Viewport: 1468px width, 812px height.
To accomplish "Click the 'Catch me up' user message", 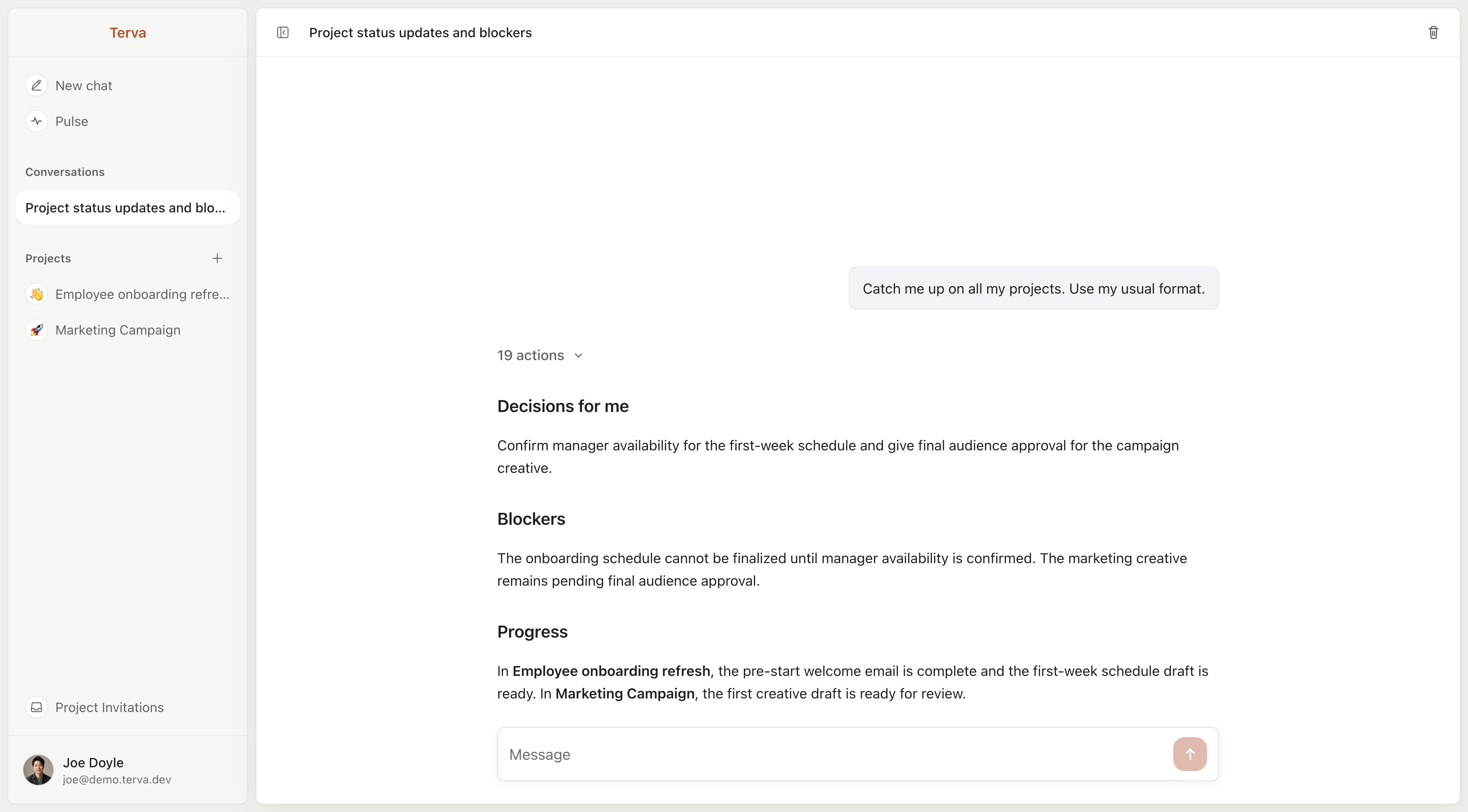I will (1034, 288).
